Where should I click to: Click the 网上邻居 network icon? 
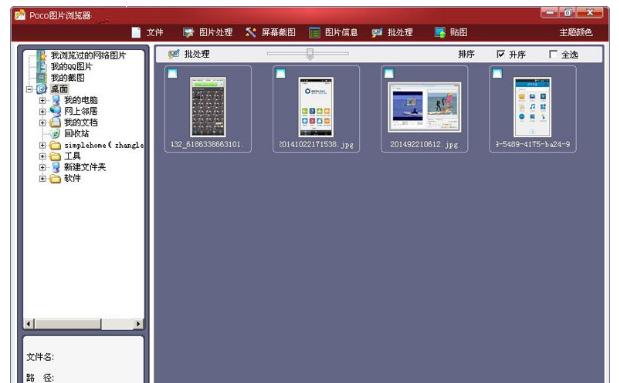point(56,111)
